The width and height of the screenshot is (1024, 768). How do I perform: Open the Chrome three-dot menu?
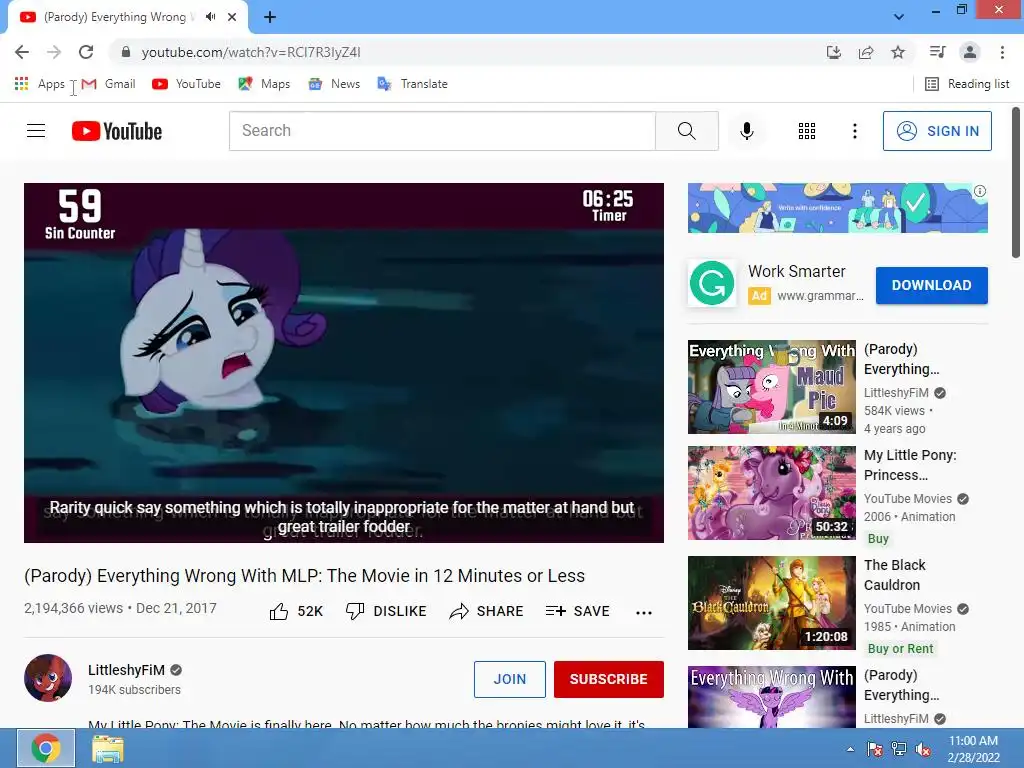[x=1002, y=52]
